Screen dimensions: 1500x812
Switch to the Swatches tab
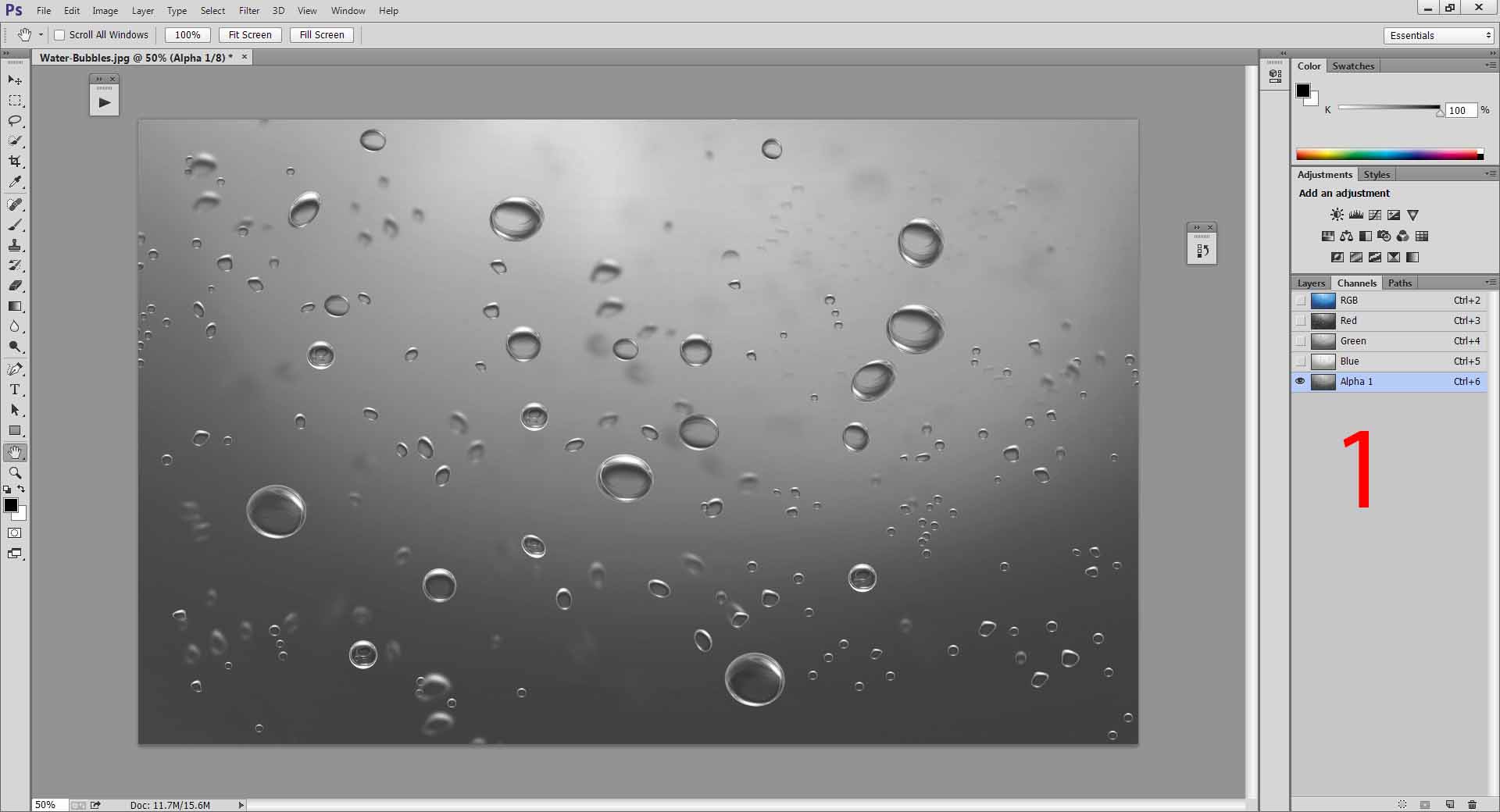pyautogui.click(x=1353, y=66)
